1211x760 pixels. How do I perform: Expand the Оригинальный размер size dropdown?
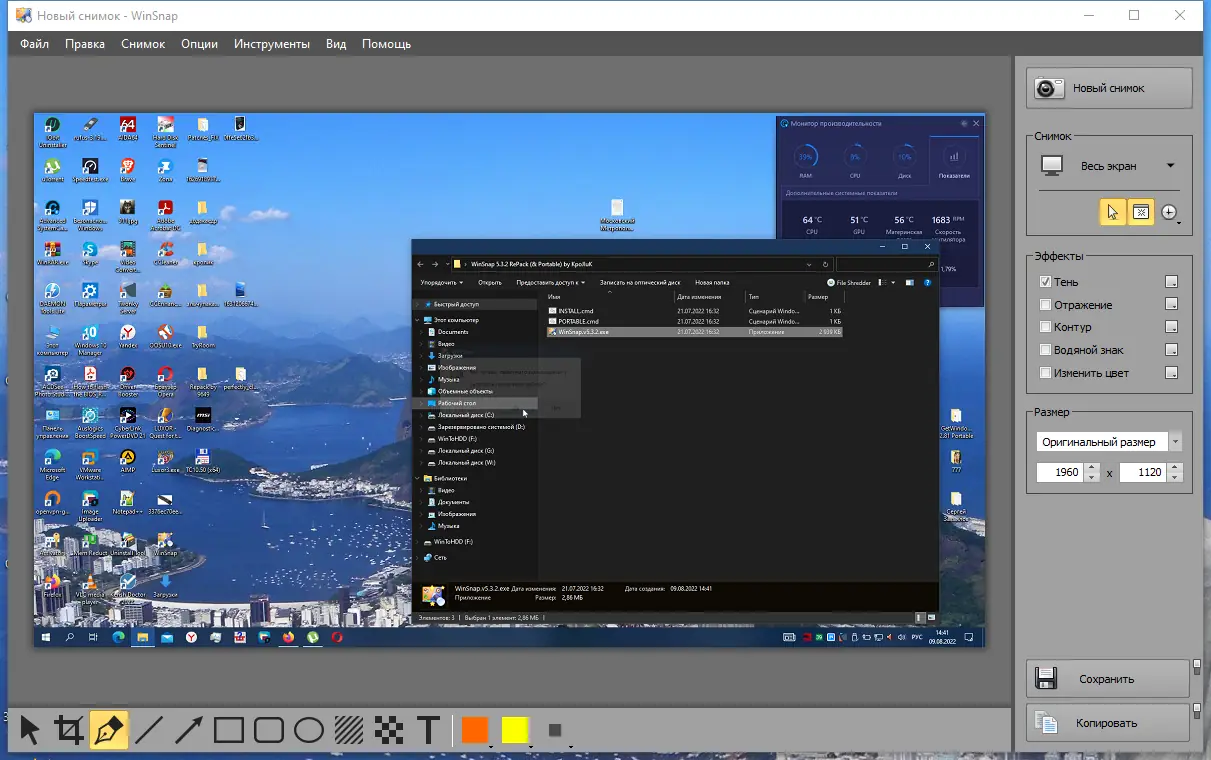click(x=1175, y=442)
